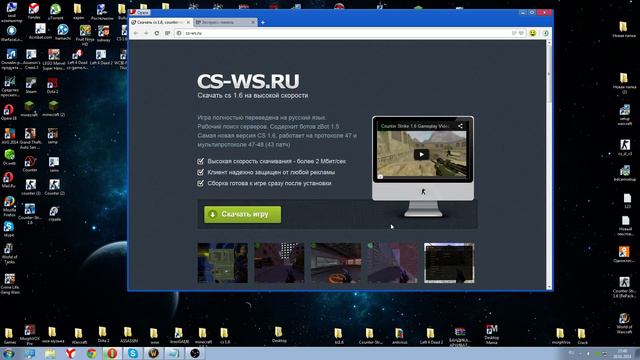Open the first screenshot thumbnail with map overview

222,263
